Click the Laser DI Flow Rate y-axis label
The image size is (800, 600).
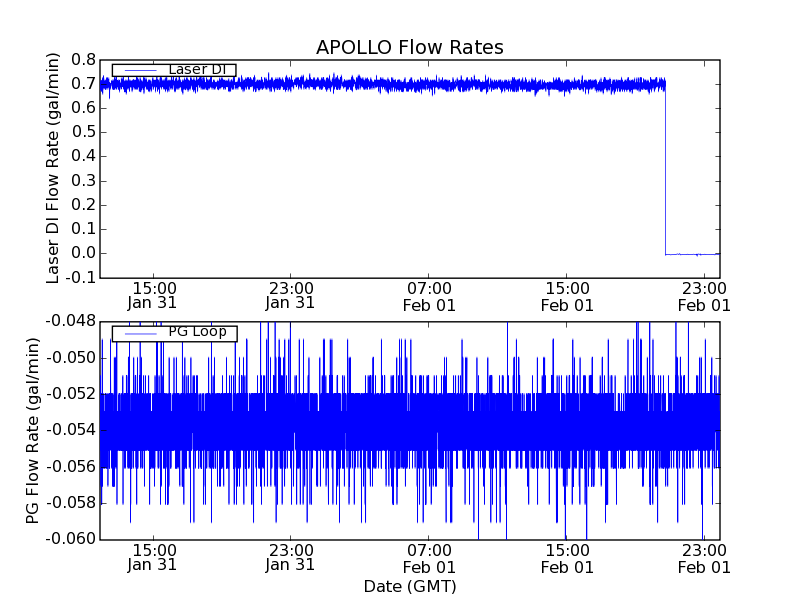click(53, 168)
